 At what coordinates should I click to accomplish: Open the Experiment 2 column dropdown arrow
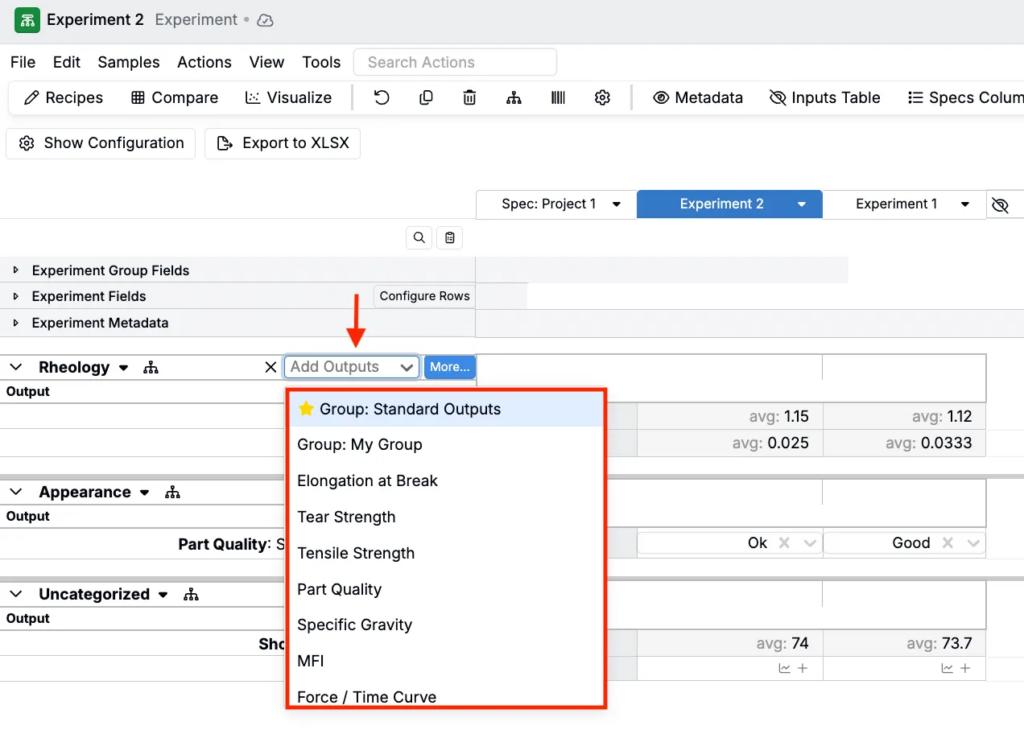(x=802, y=204)
